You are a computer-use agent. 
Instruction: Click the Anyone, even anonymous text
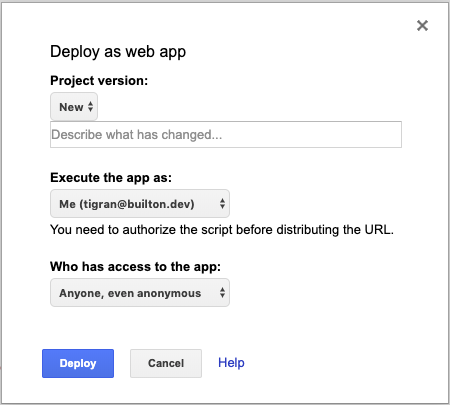[130, 293]
